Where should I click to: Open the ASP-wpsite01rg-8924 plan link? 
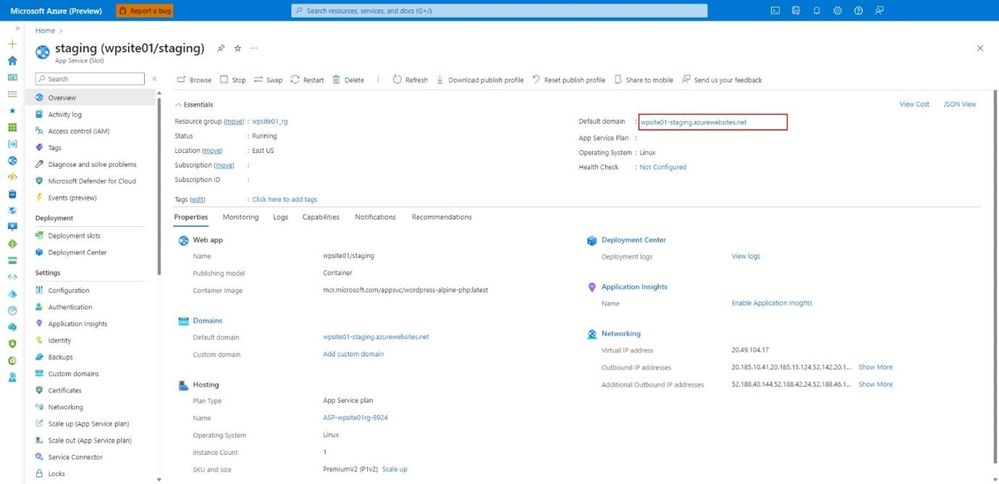pyautogui.click(x=356, y=418)
